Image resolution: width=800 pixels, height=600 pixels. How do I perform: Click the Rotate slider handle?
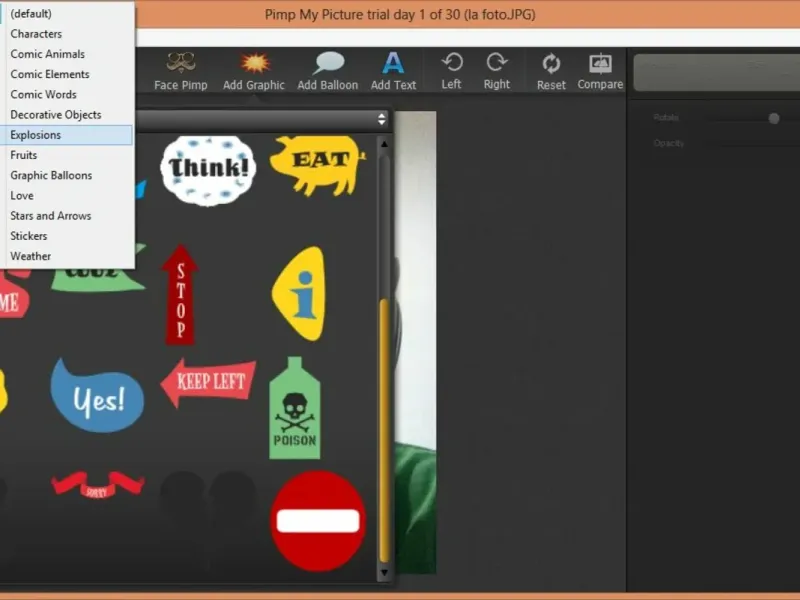tap(774, 118)
